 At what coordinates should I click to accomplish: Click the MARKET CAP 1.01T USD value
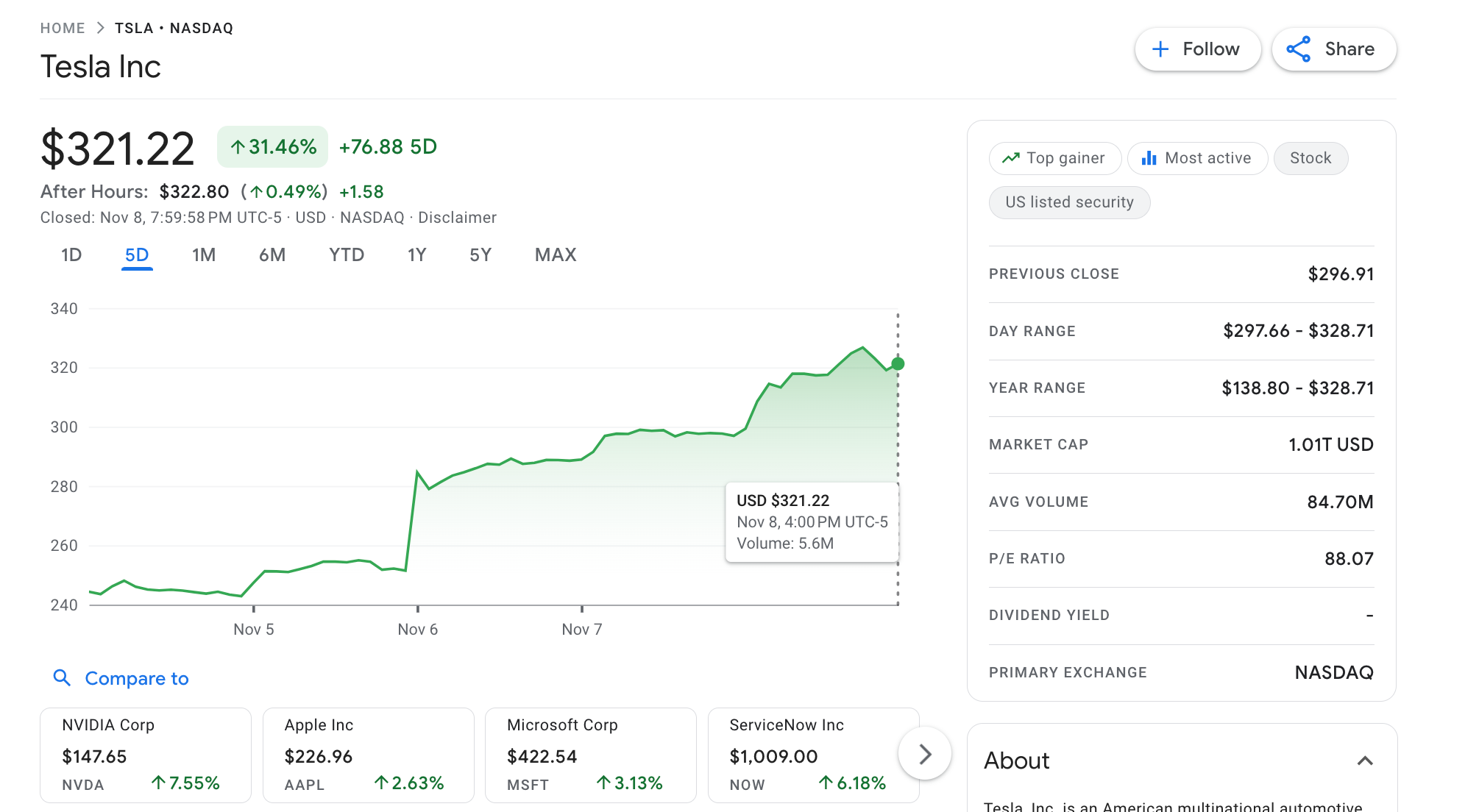tap(1330, 445)
